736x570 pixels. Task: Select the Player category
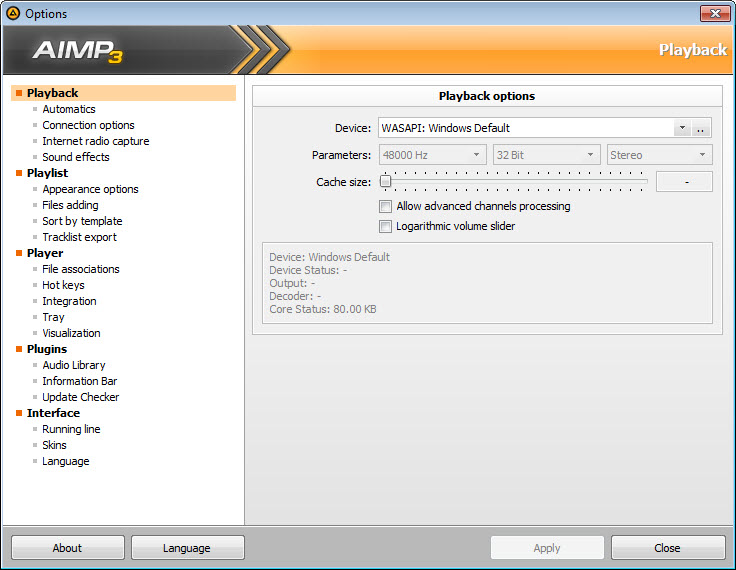tap(45, 253)
